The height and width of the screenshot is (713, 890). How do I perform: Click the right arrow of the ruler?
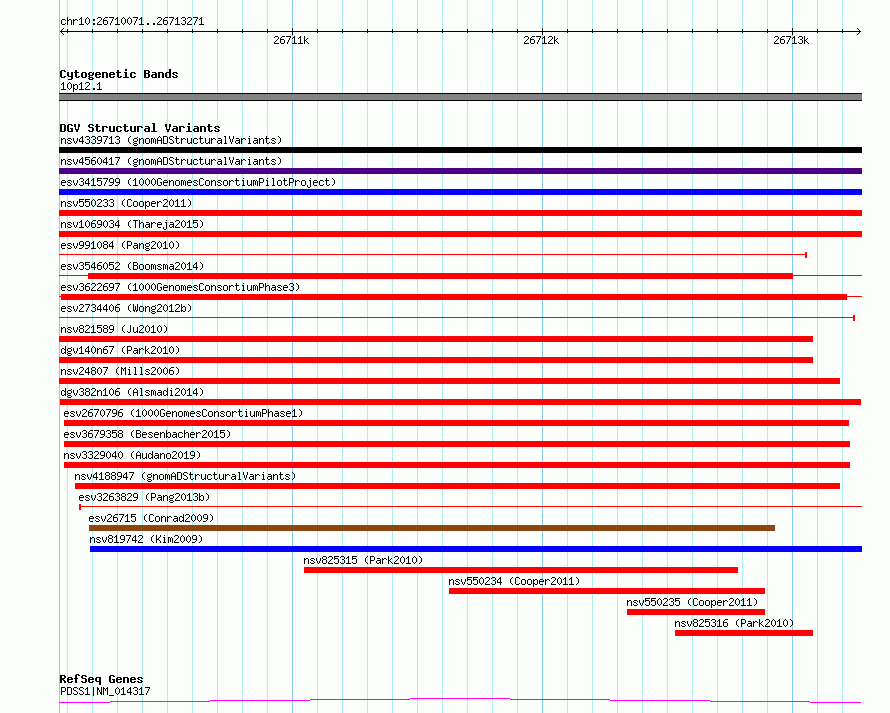point(858,31)
